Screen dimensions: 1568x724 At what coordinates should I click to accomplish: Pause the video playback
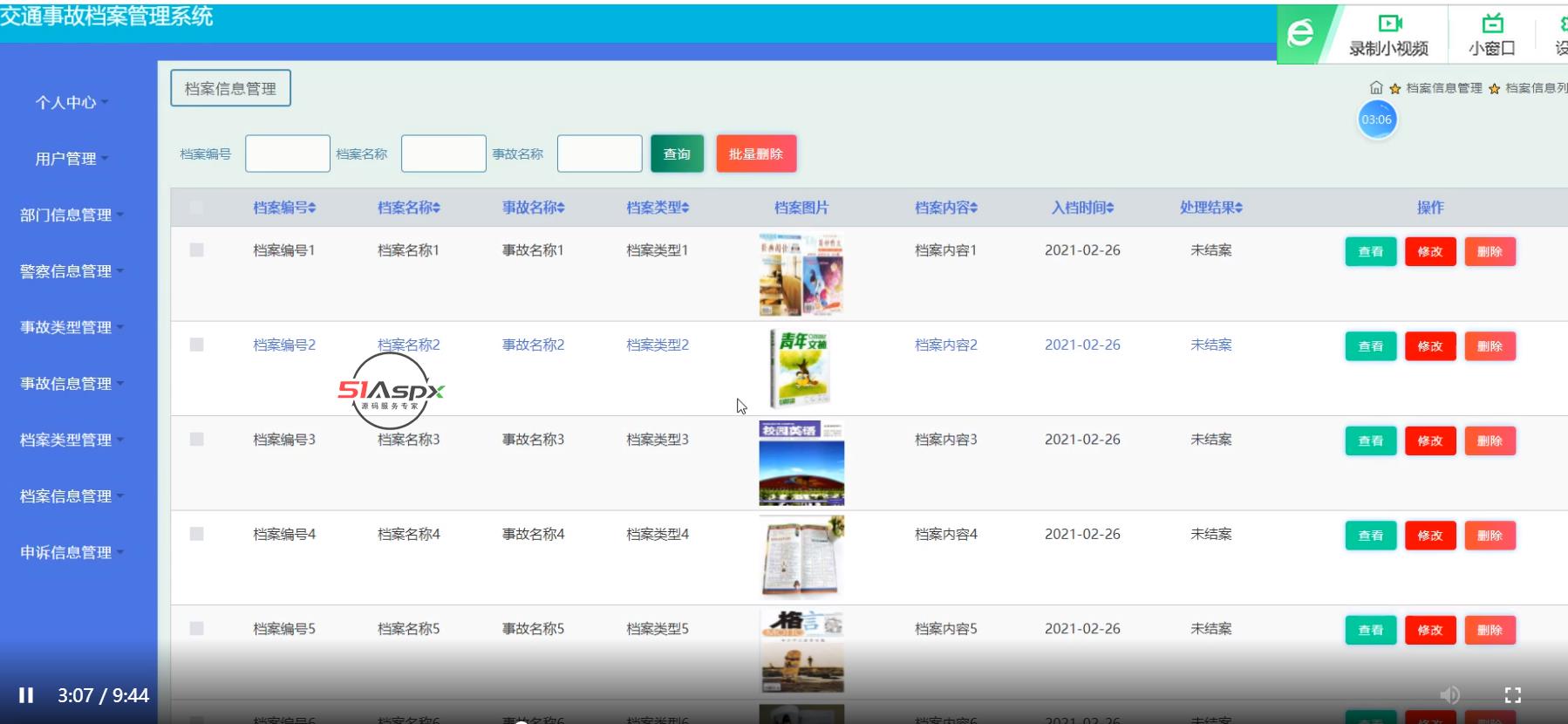(26, 695)
